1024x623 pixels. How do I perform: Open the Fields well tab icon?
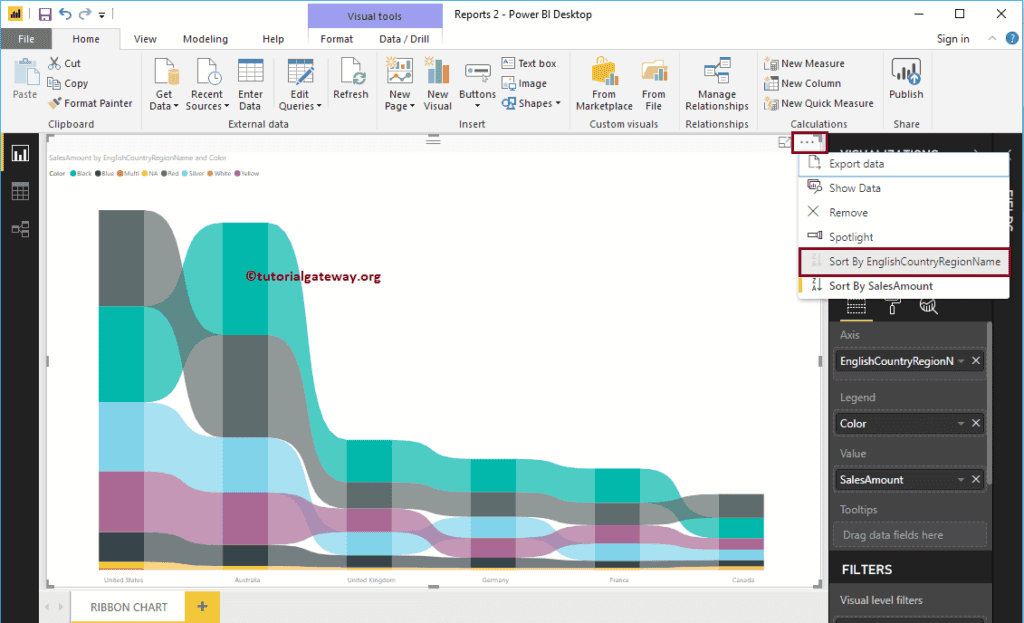click(x=856, y=306)
